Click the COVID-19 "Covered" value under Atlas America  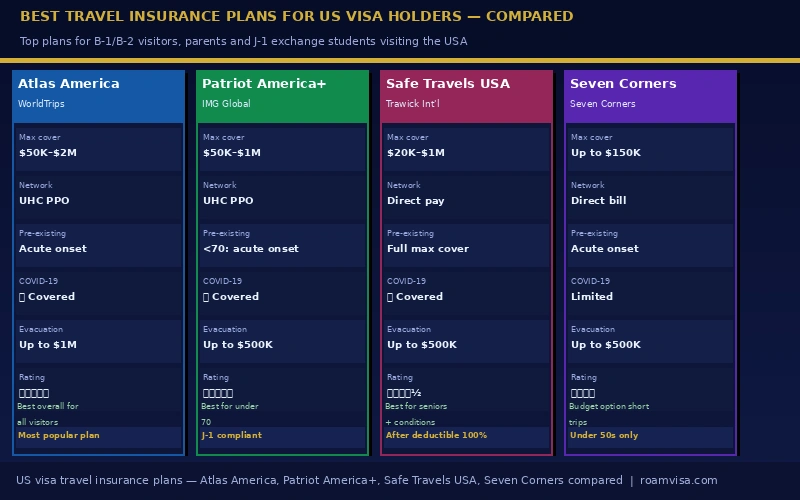coord(47,296)
